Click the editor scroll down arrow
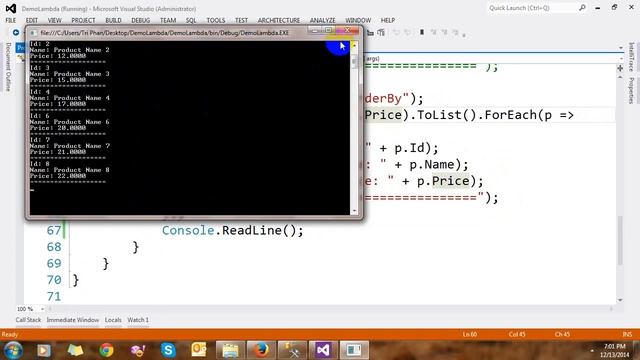 [620, 300]
